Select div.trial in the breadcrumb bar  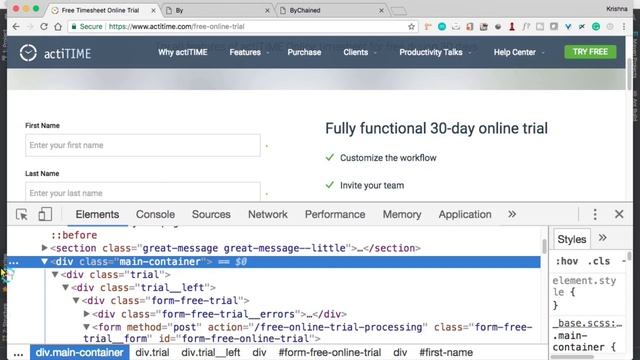click(x=152, y=352)
